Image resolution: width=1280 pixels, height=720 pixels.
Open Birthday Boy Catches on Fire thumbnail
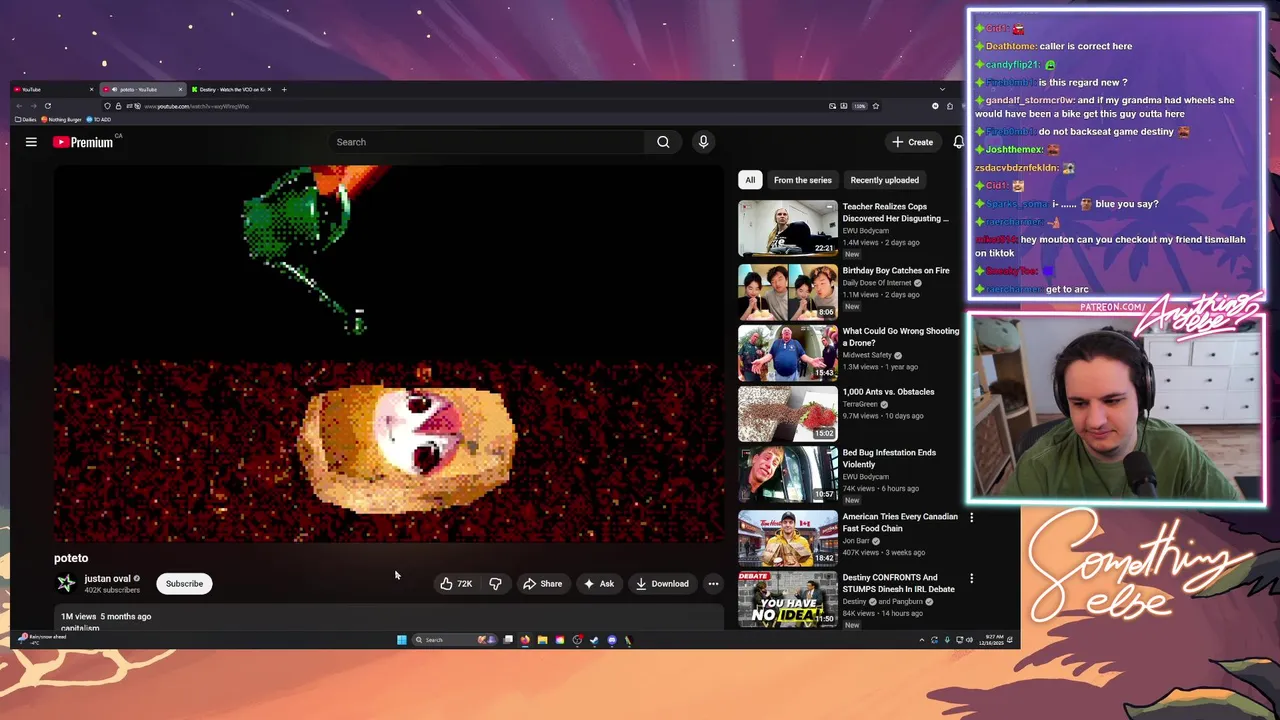tap(788, 293)
